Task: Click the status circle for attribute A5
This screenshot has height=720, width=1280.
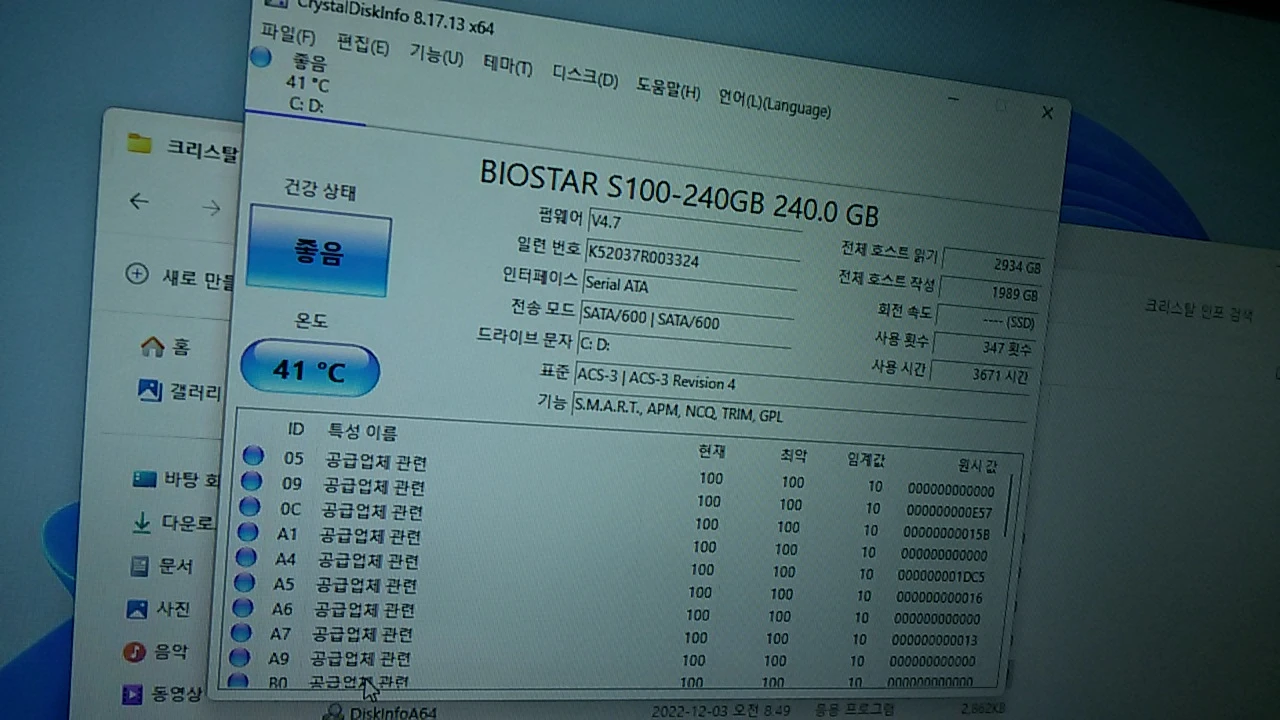Action: (x=243, y=582)
